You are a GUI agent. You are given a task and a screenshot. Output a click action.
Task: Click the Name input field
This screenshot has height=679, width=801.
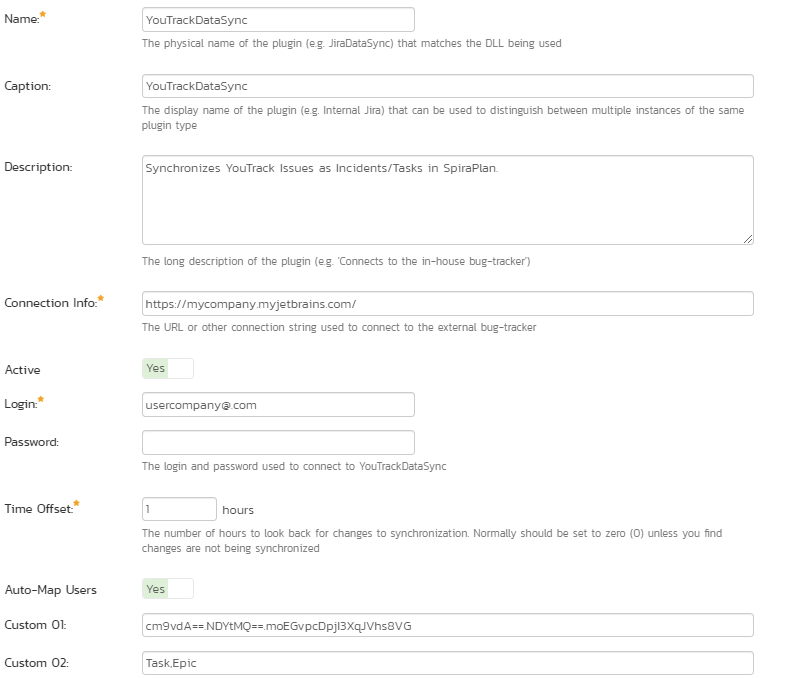click(x=278, y=20)
